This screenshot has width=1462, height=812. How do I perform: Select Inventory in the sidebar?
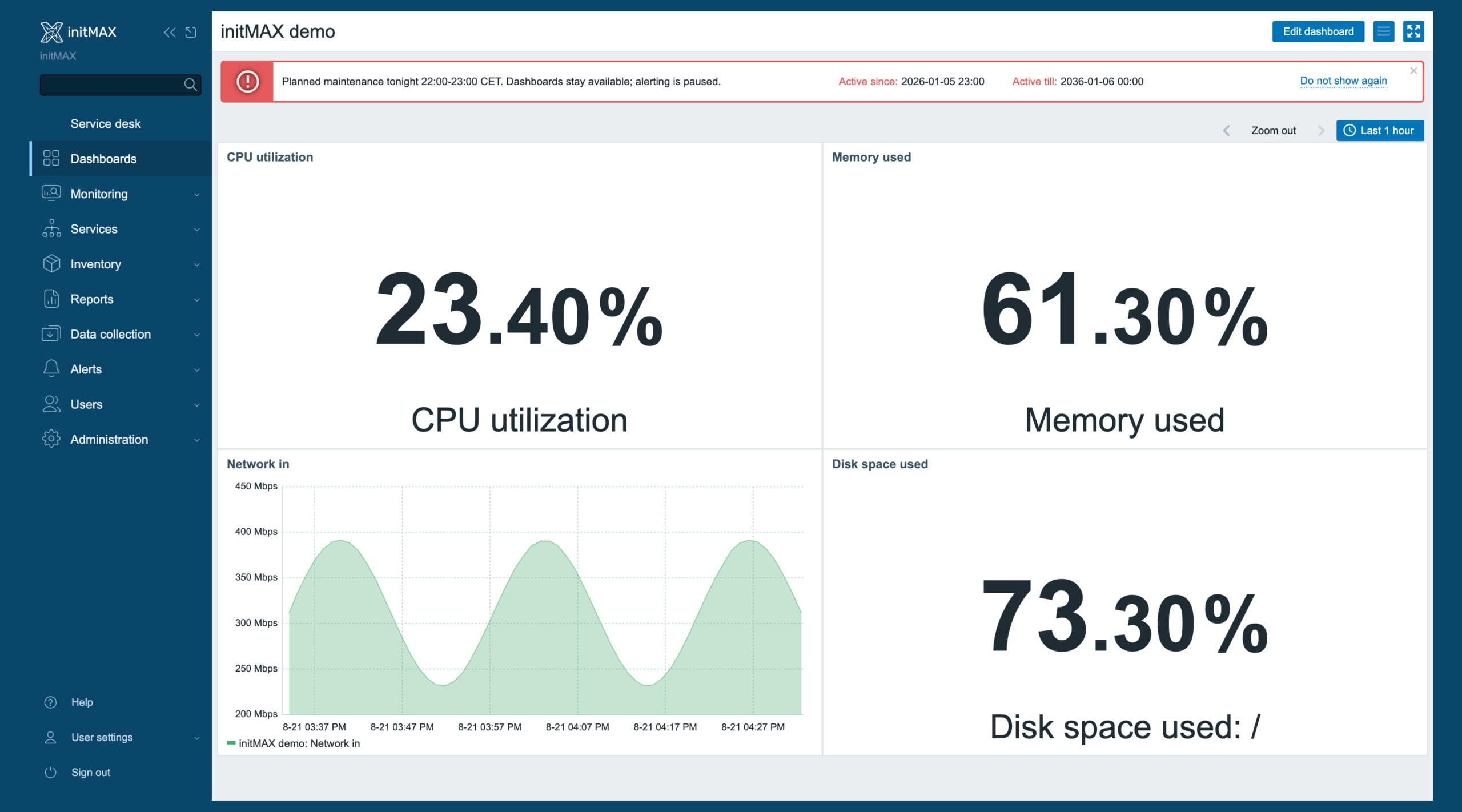point(121,264)
